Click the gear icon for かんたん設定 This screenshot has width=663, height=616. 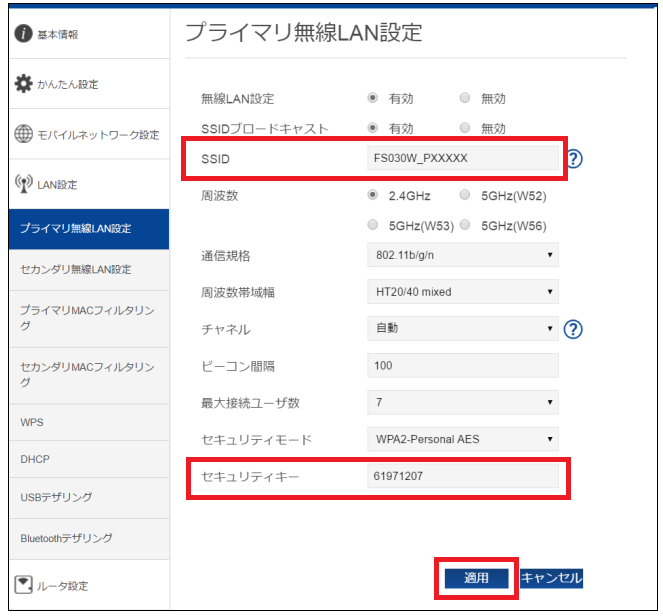[x=23, y=84]
